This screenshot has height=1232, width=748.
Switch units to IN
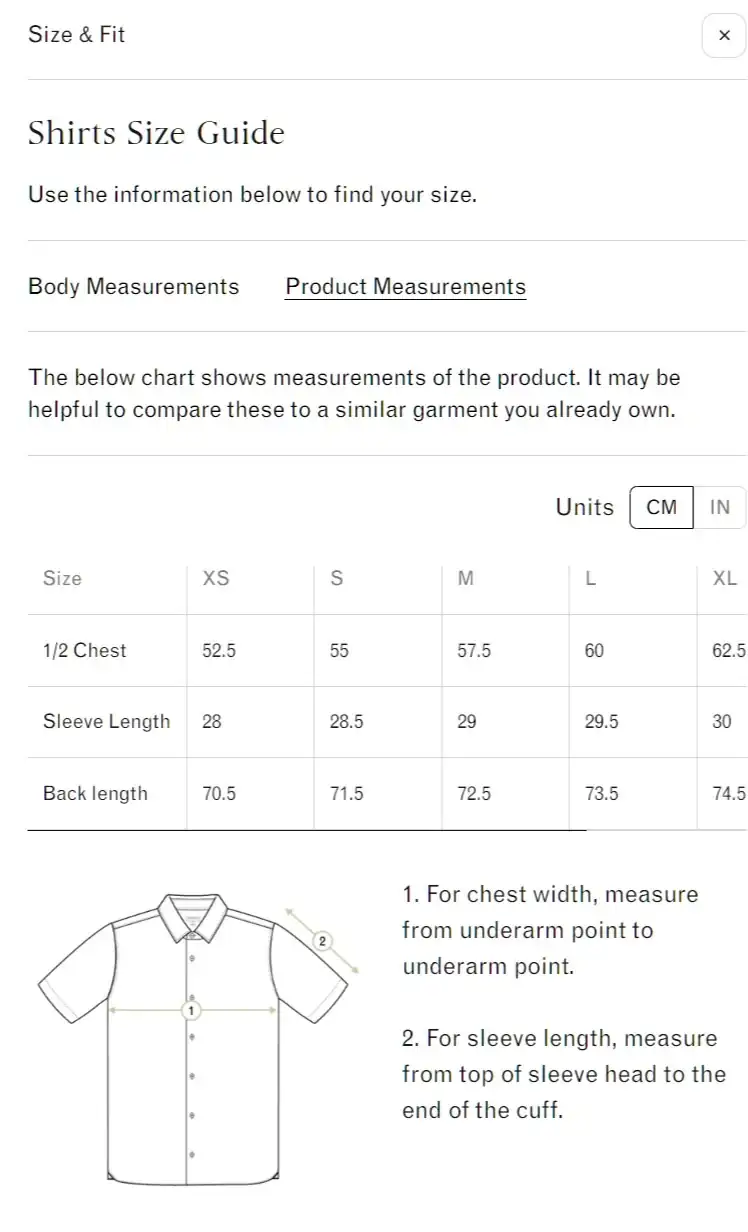pyautogui.click(x=720, y=507)
